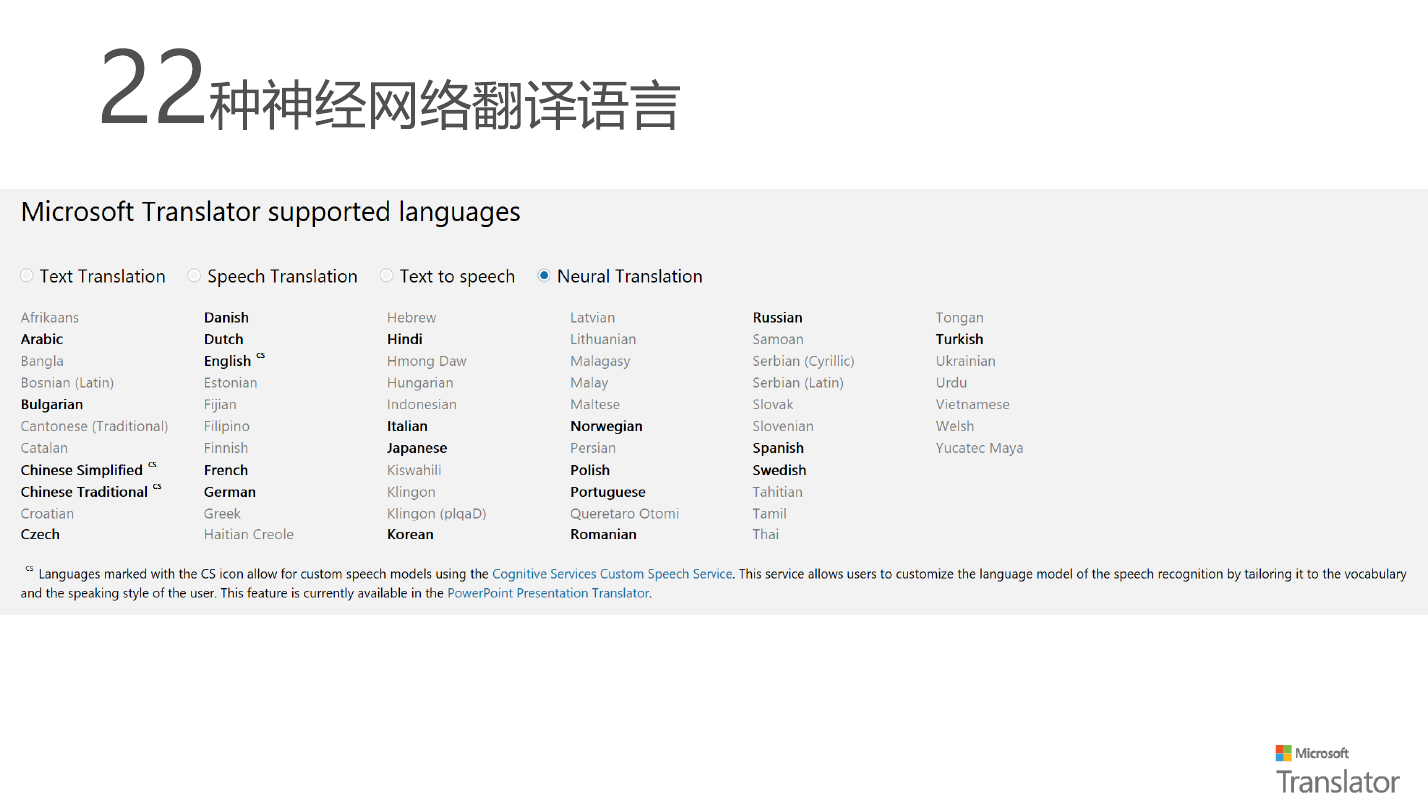Image resolution: width=1428 pixels, height=804 pixels.
Task: Select the Text to speech radio button
Action: click(x=386, y=276)
